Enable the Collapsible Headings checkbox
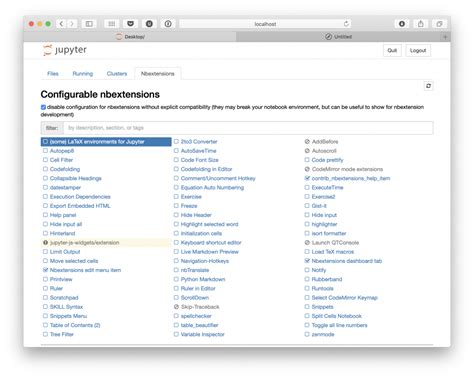474x378 pixels. tap(45, 178)
